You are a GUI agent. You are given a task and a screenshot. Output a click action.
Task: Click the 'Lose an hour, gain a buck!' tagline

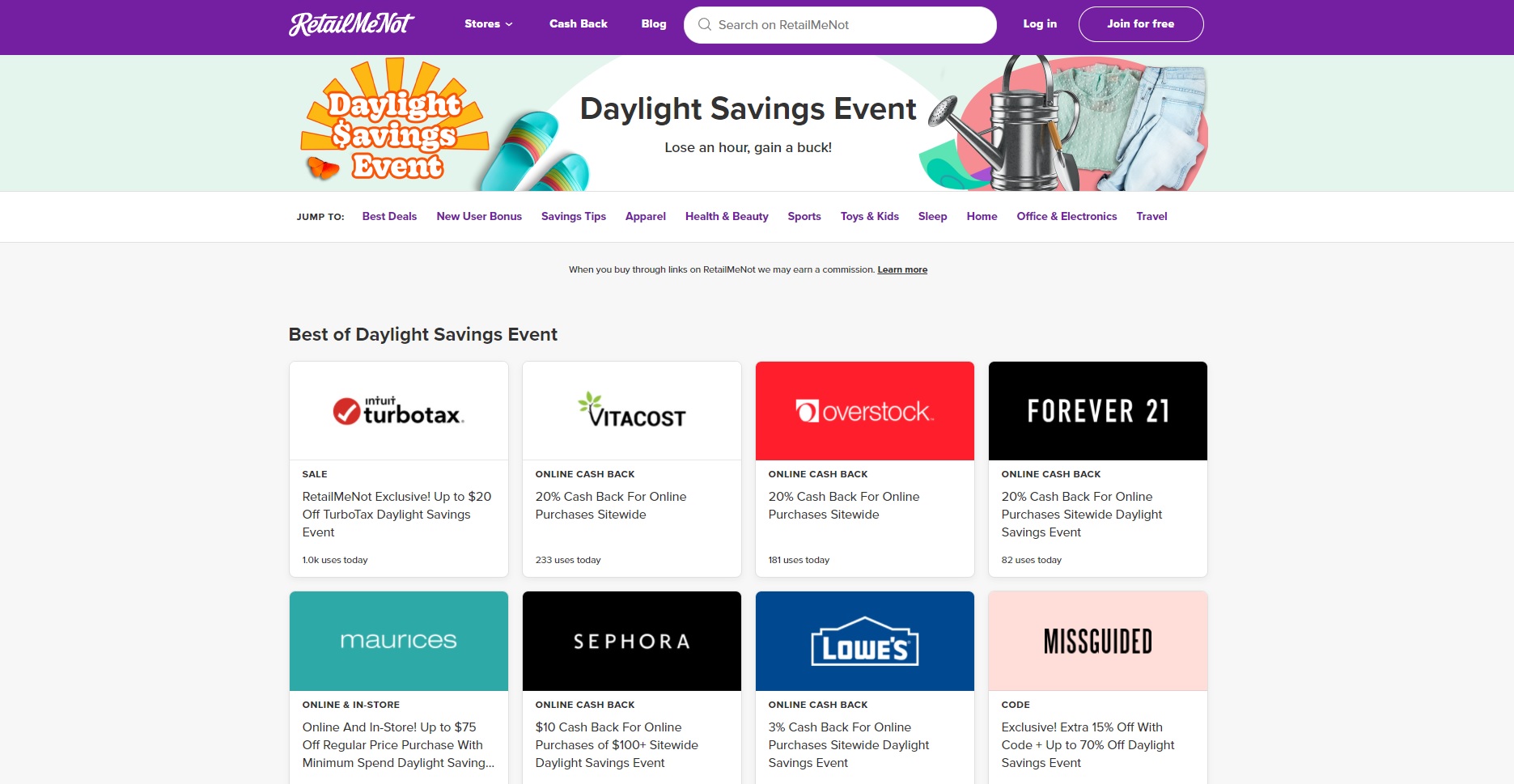[x=748, y=147]
